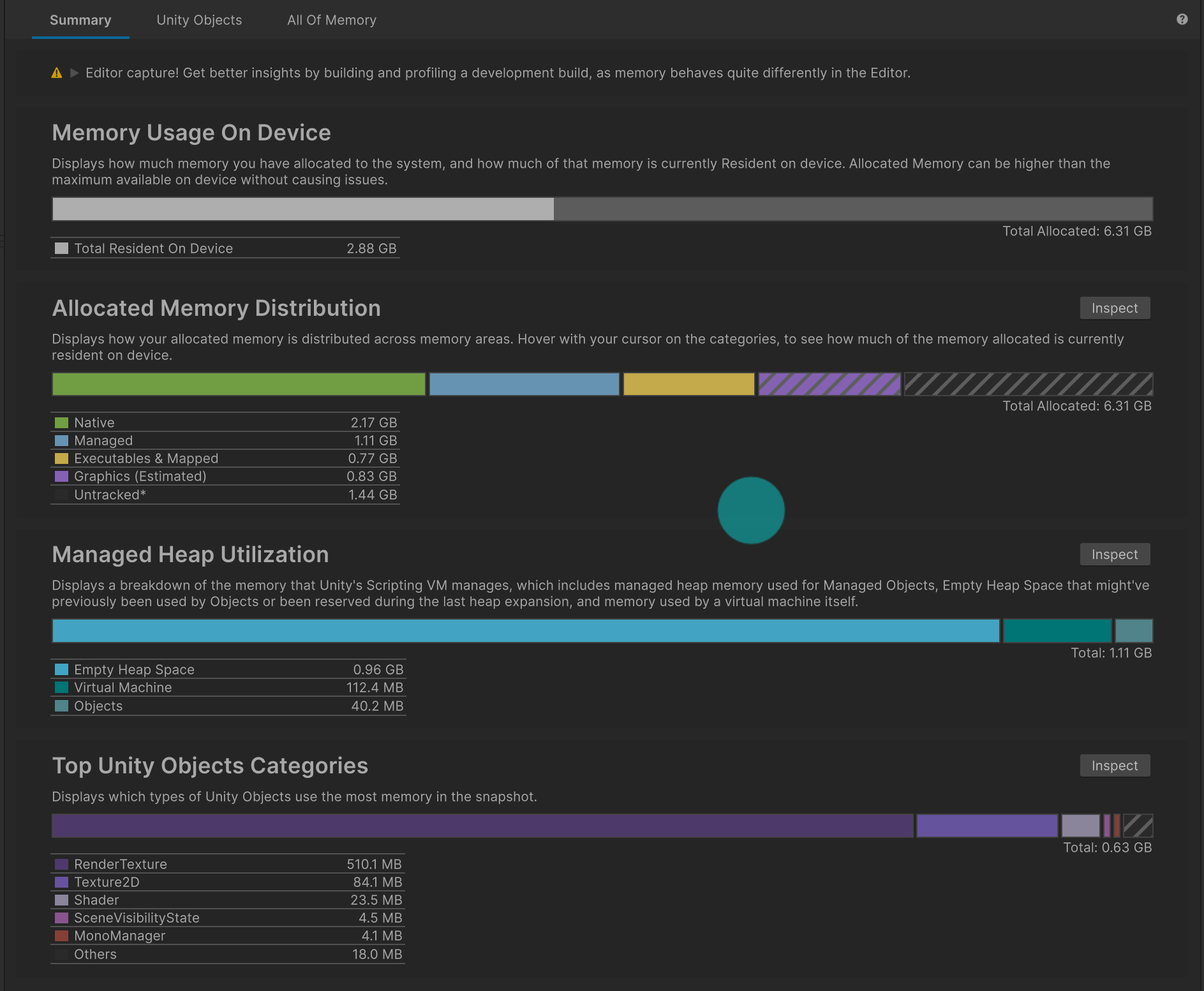The width and height of the screenshot is (1204, 991).
Task: Open the All Of Memory tab
Action: [331, 20]
